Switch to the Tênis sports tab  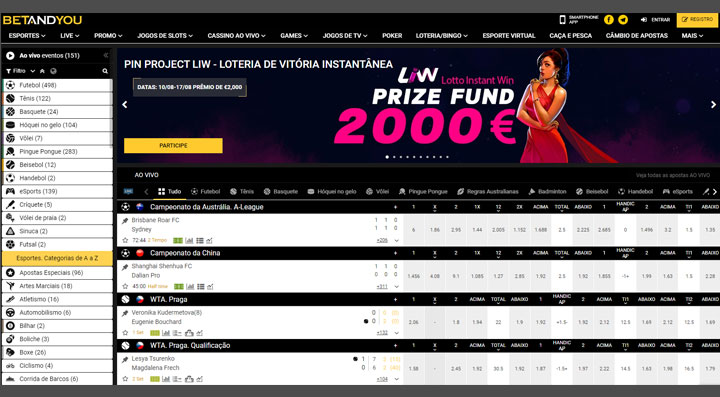(242, 192)
